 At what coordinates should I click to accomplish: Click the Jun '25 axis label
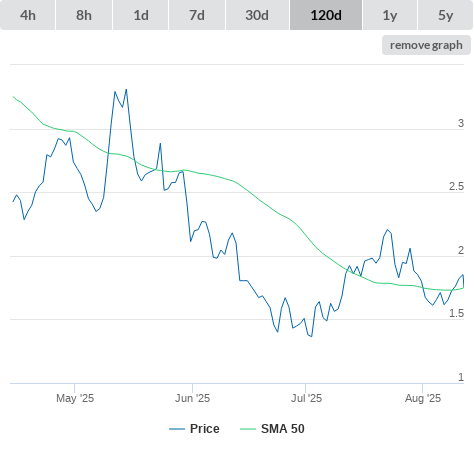pyautogui.click(x=192, y=398)
